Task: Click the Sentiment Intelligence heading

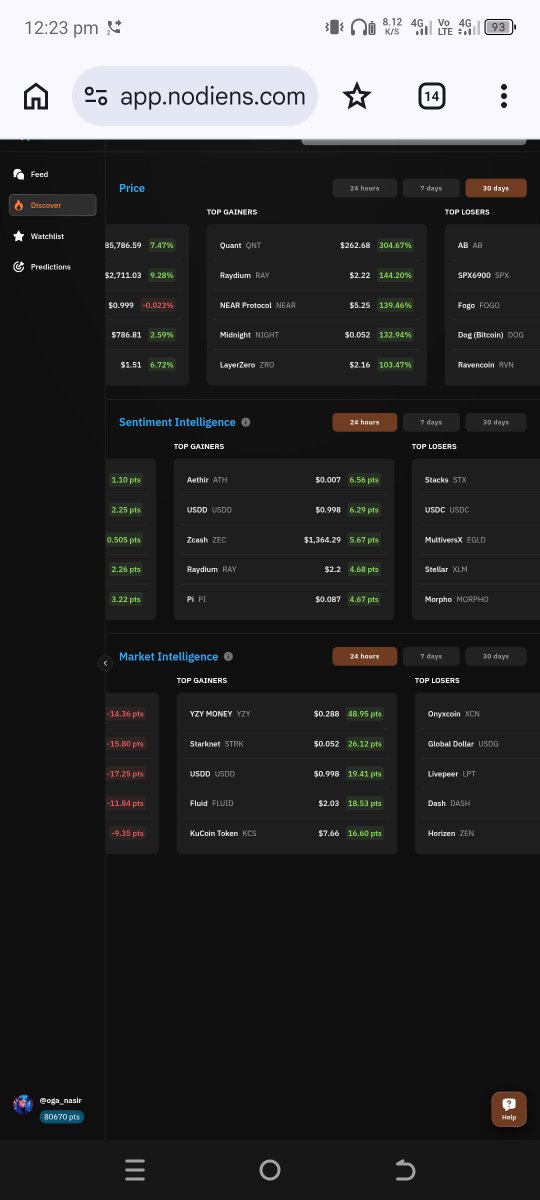Action: (x=177, y=422)
